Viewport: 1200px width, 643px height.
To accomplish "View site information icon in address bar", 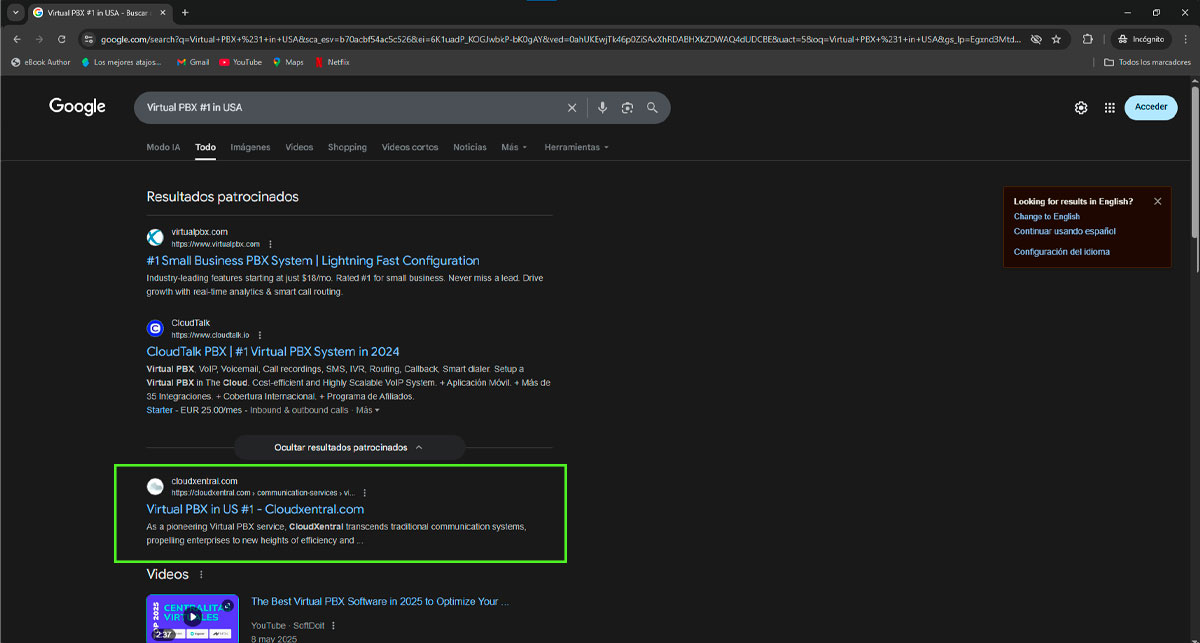I will (89, 39).
